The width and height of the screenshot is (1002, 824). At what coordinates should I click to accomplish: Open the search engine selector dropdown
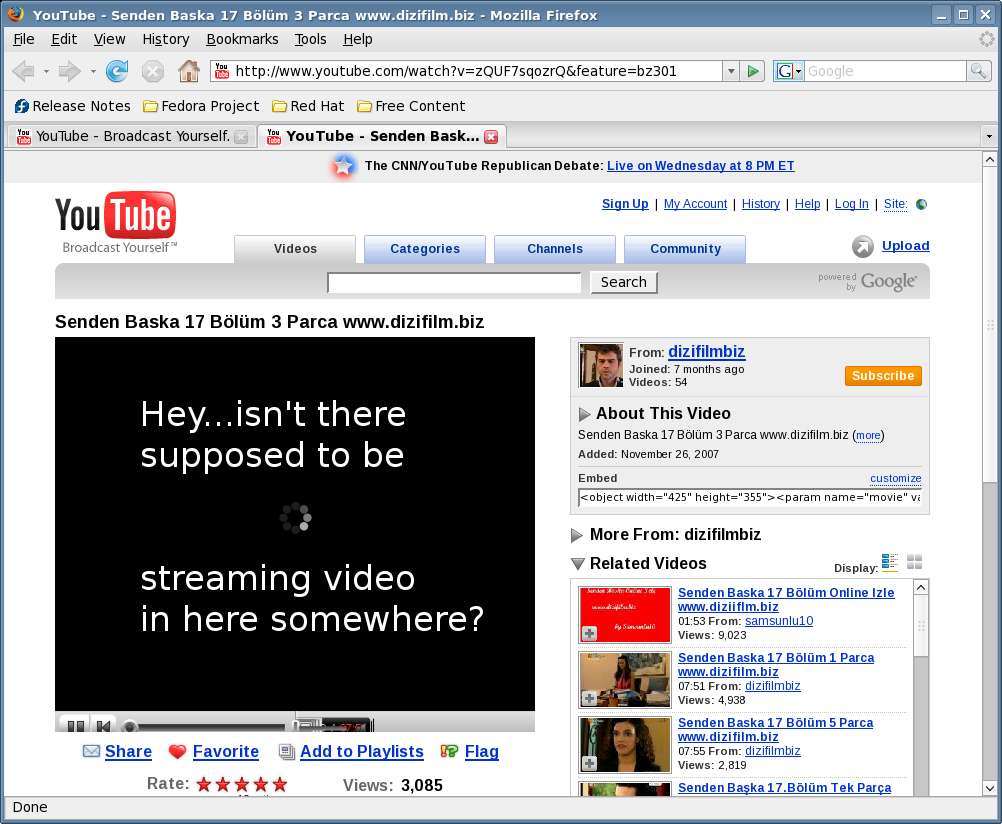(789, 71)
